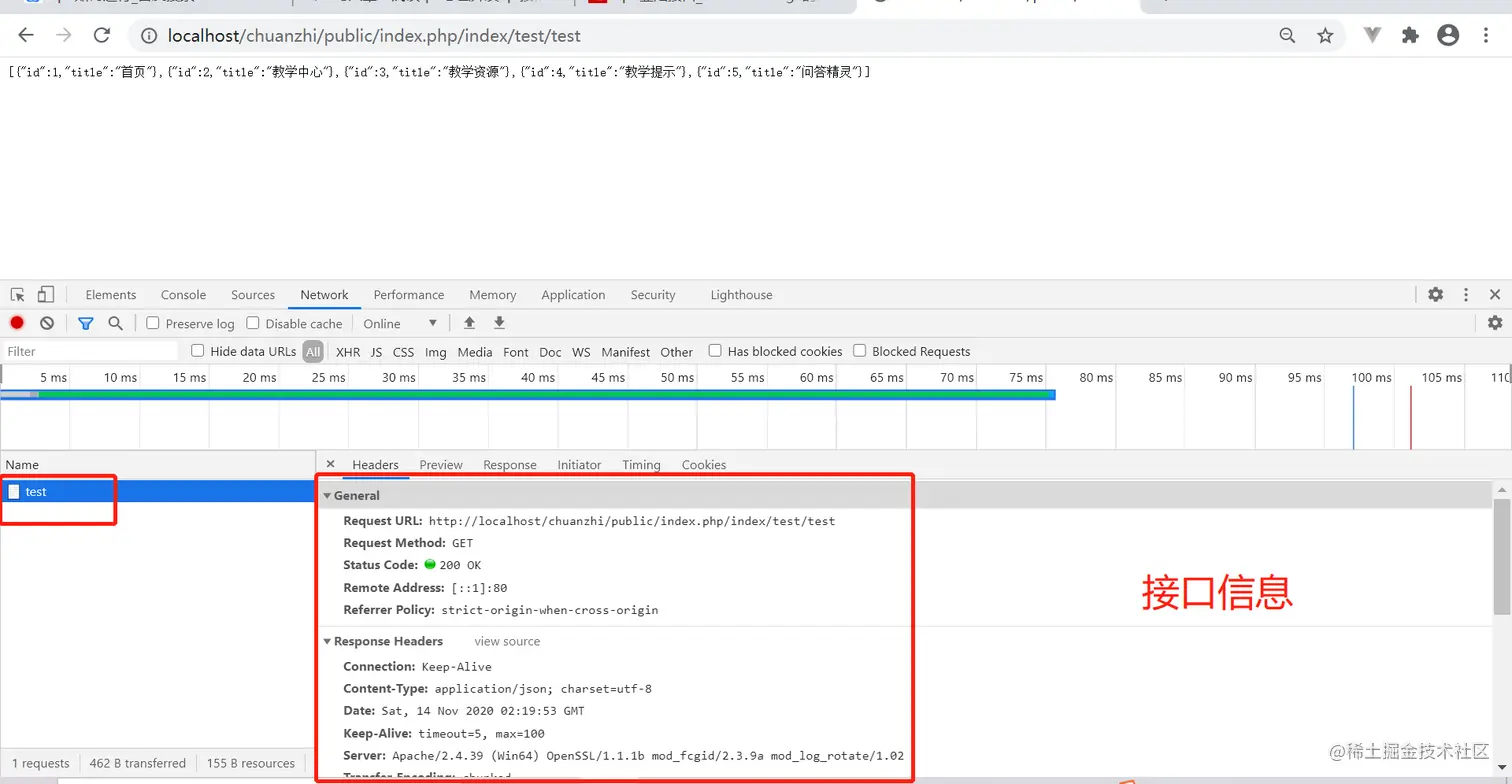Select the test request row
The image size is (1512, 784).
157,491
